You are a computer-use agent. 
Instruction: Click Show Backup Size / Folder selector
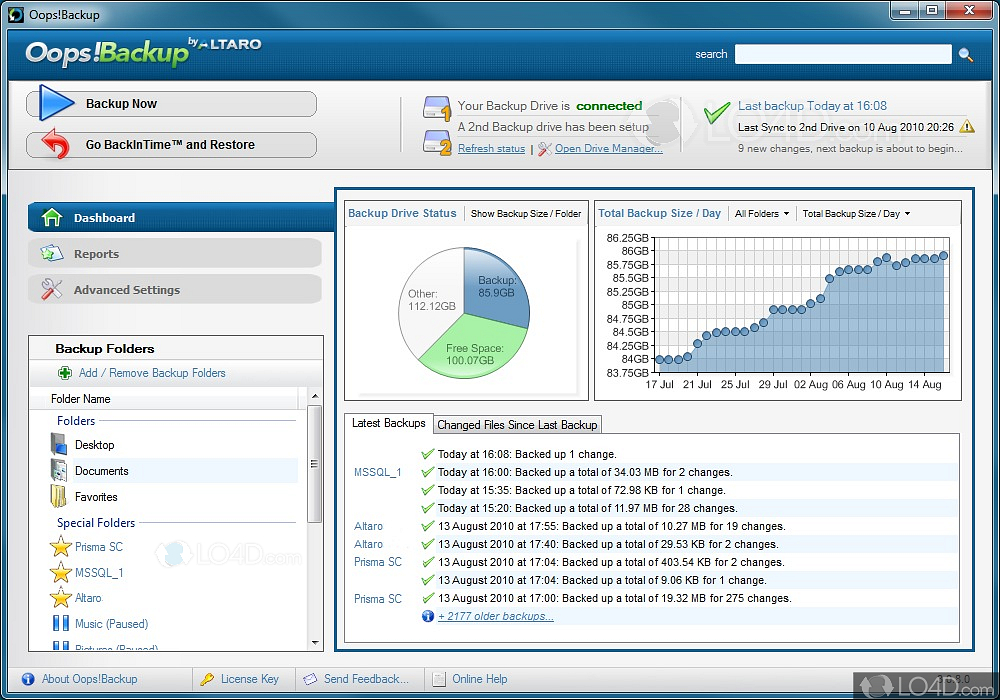click(x=525, y=214)
